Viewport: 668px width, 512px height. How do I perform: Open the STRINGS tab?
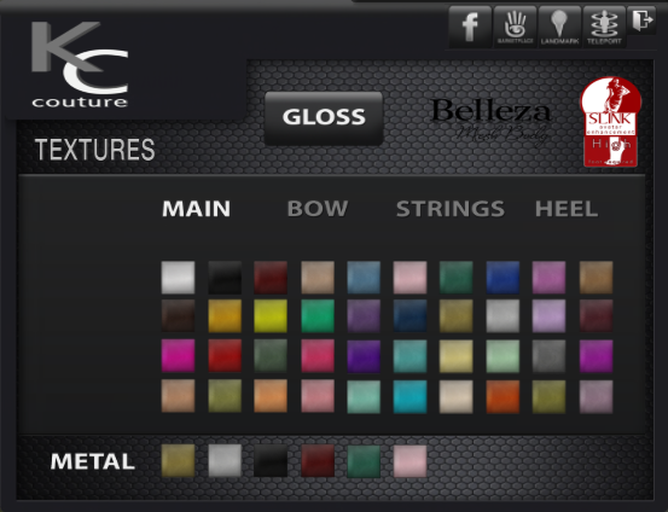pos(450,209)
